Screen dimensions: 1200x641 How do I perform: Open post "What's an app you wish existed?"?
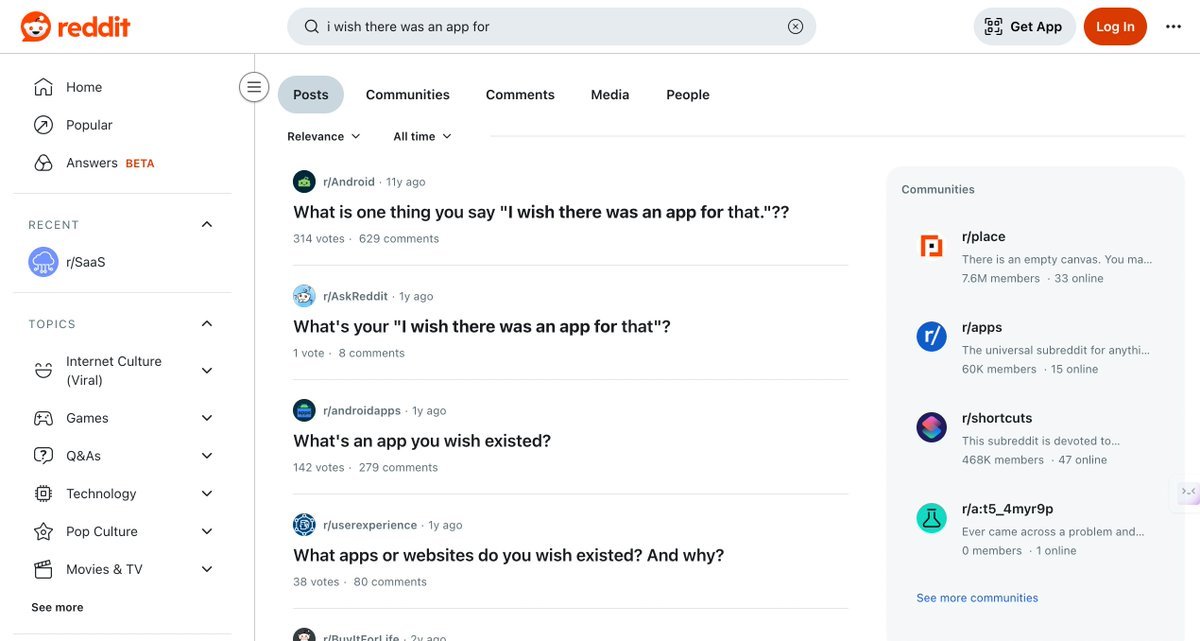422,441
